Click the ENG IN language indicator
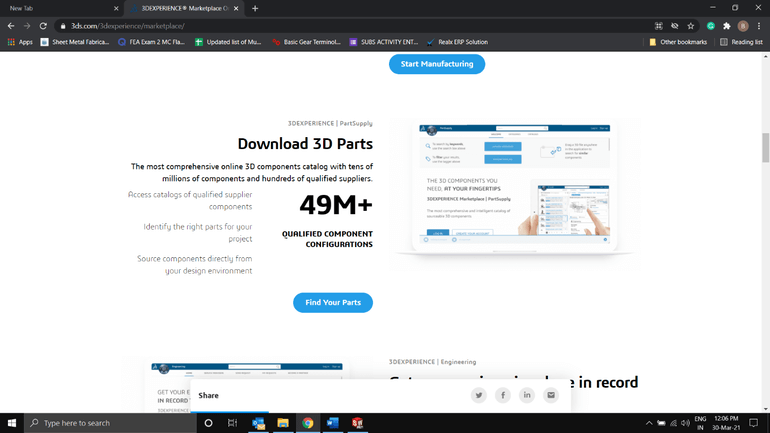Screen dimensions: 770x433 pos(700,423)
